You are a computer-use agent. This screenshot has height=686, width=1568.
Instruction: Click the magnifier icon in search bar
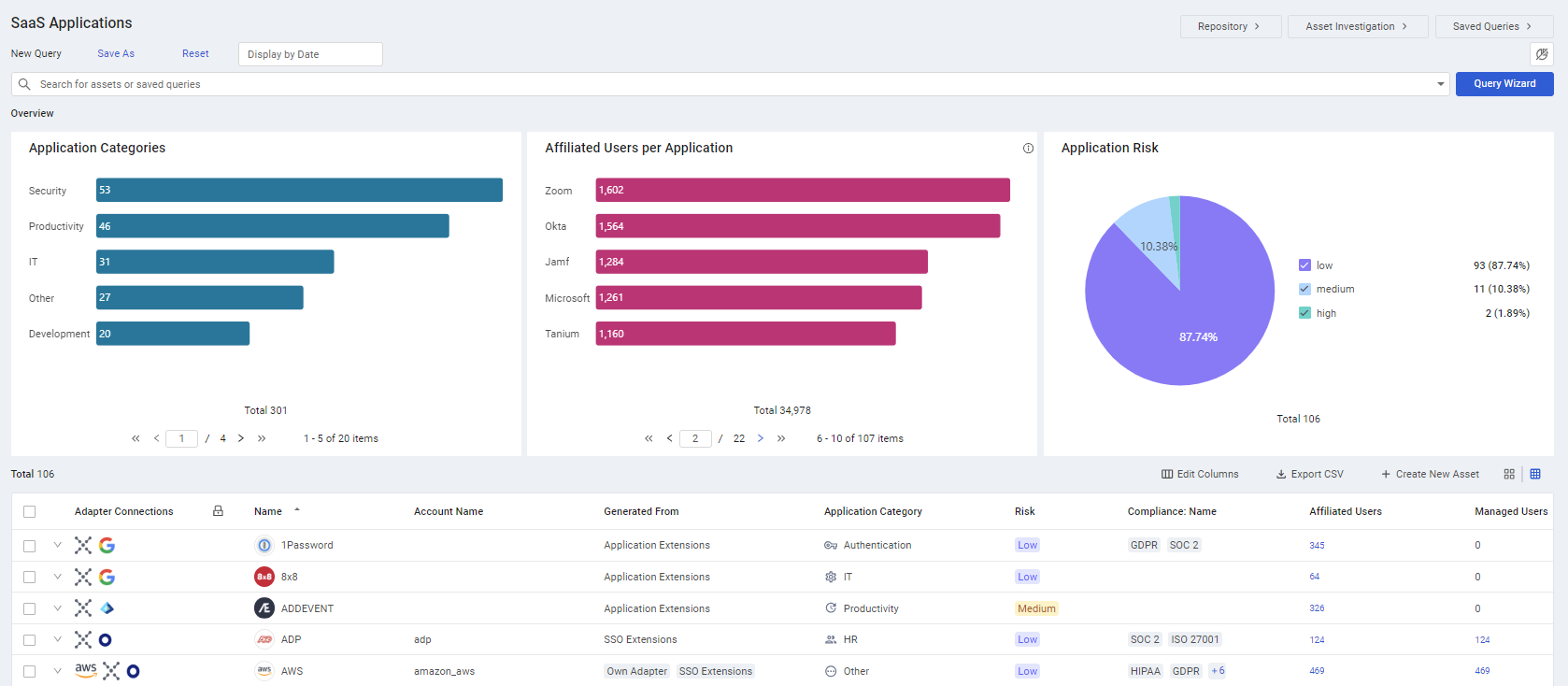coord(24,84)
